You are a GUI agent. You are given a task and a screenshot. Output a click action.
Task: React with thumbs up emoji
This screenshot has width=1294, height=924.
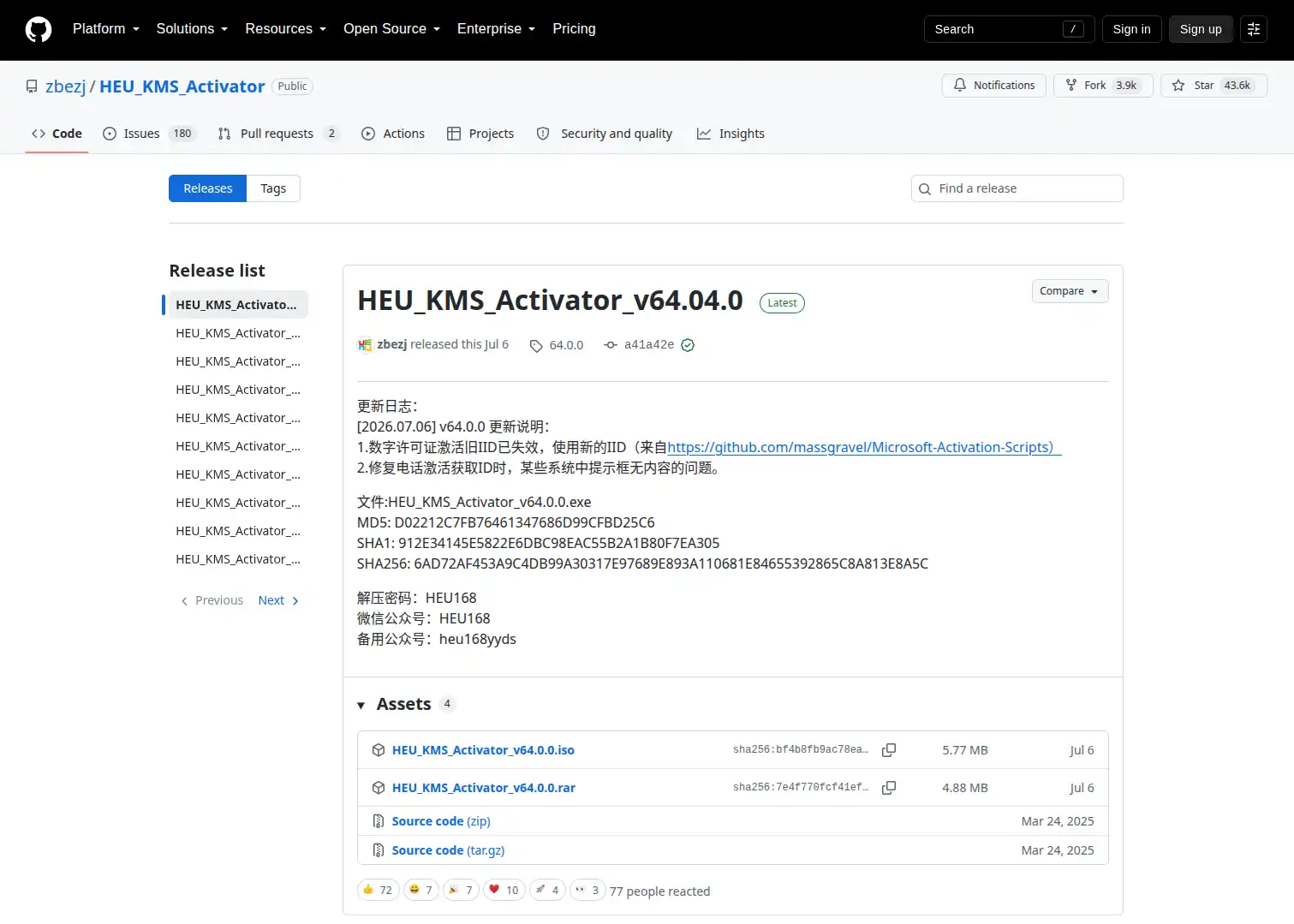coord(378,891)
